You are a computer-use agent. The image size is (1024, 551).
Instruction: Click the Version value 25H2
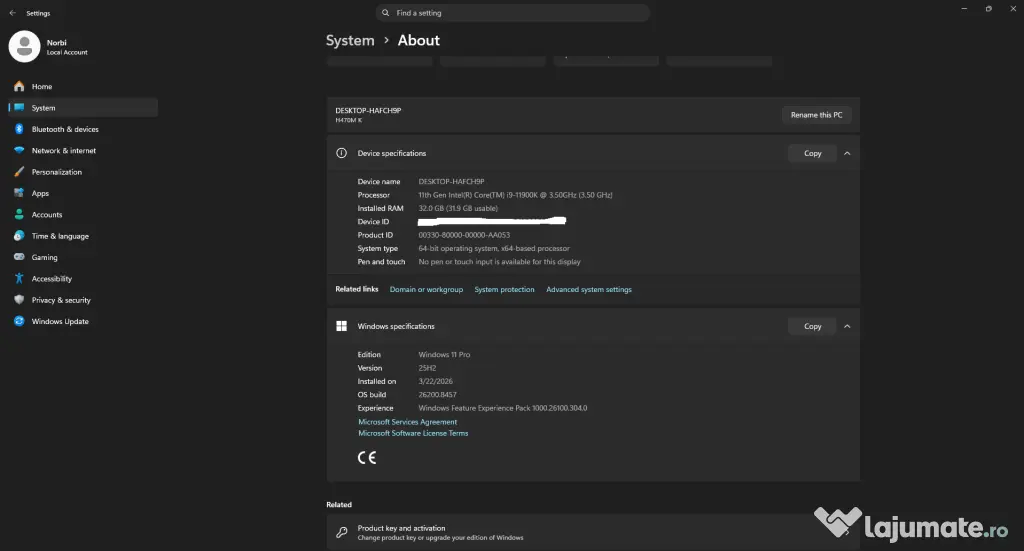click(x=427, y=368)
